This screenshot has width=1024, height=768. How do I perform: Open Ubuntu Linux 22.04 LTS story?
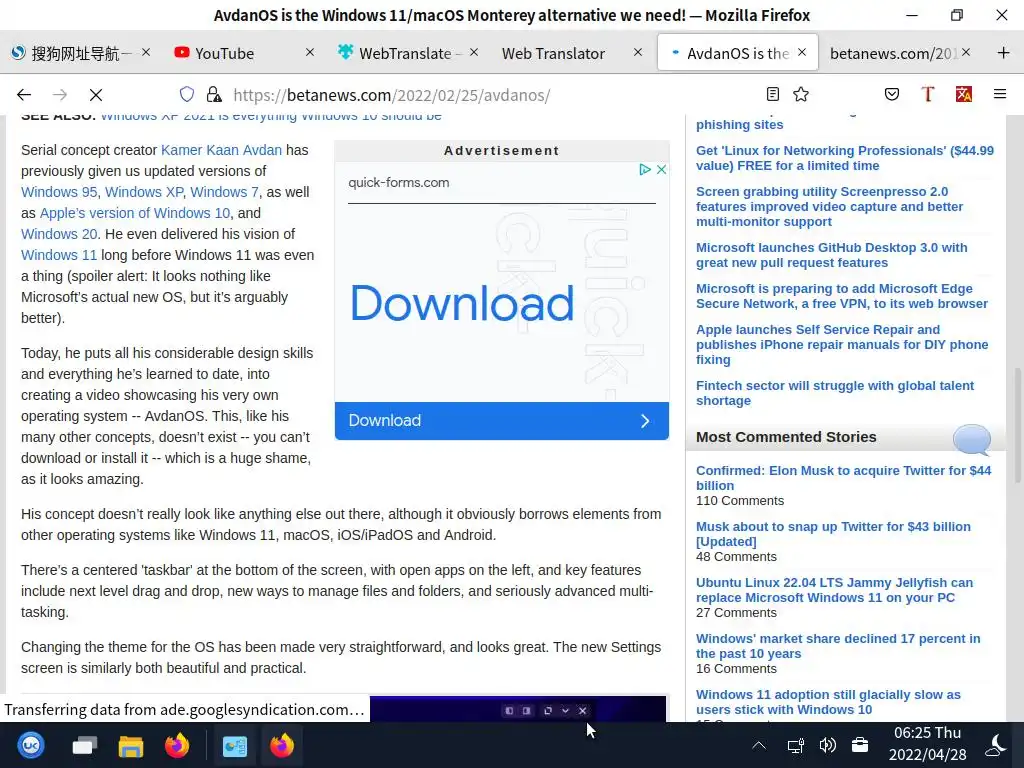pyautogui.click(x=834, y=590)
